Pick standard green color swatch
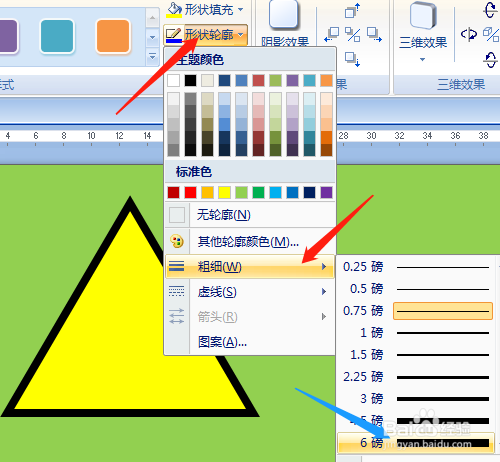 click(x=258, y=192)
